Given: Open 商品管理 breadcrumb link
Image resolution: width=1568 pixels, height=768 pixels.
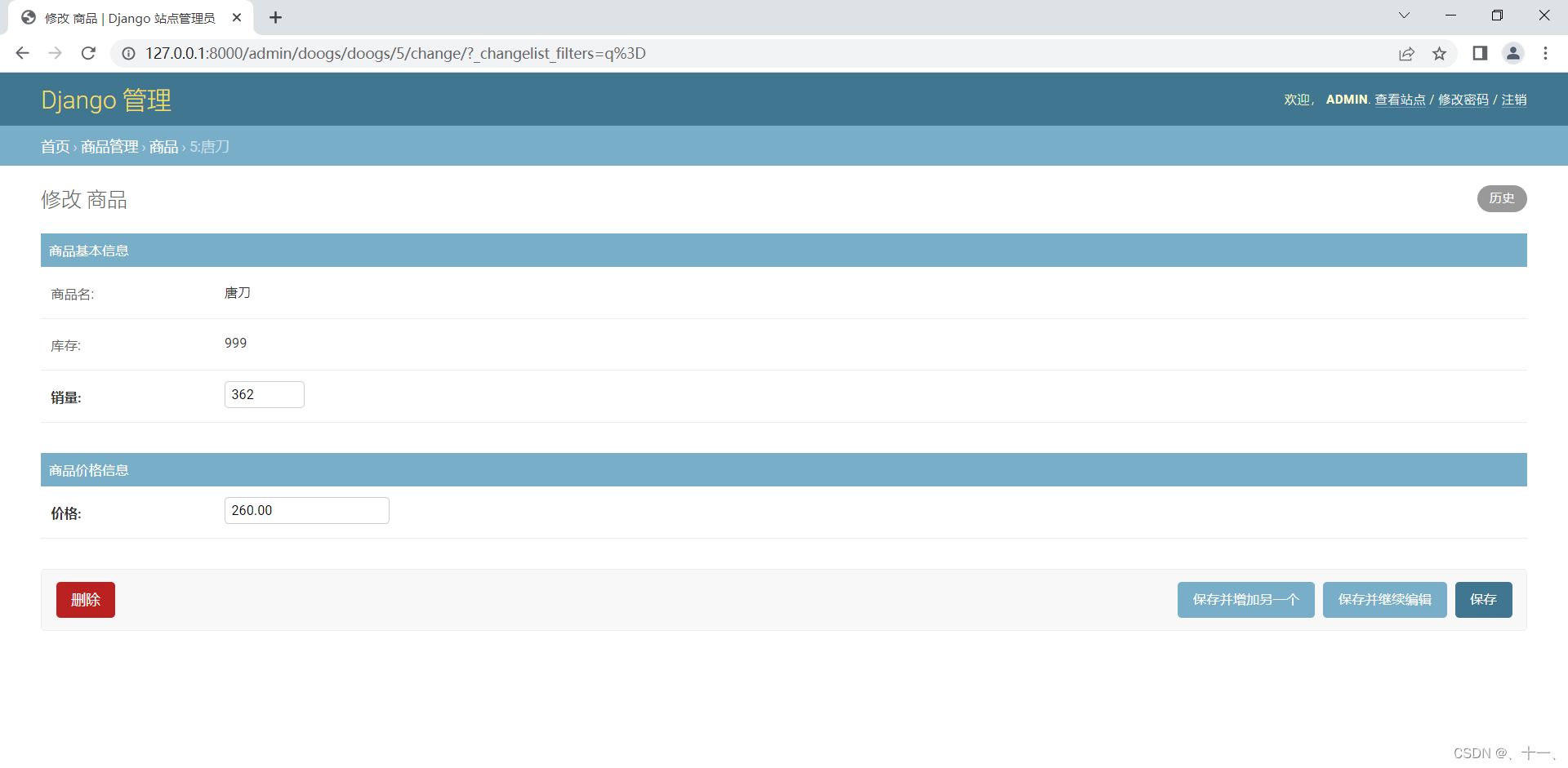Looking at the screenshot, I should pos(109,147).
